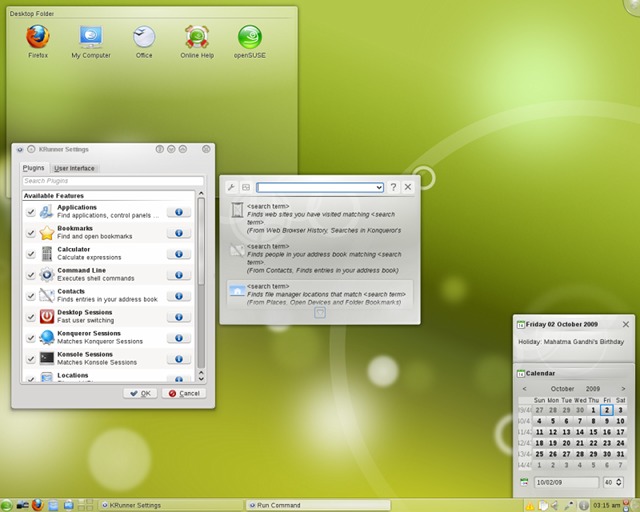Go to next month in calendar
The width and height of the screenshot is (640, 512).
(623, 389)
